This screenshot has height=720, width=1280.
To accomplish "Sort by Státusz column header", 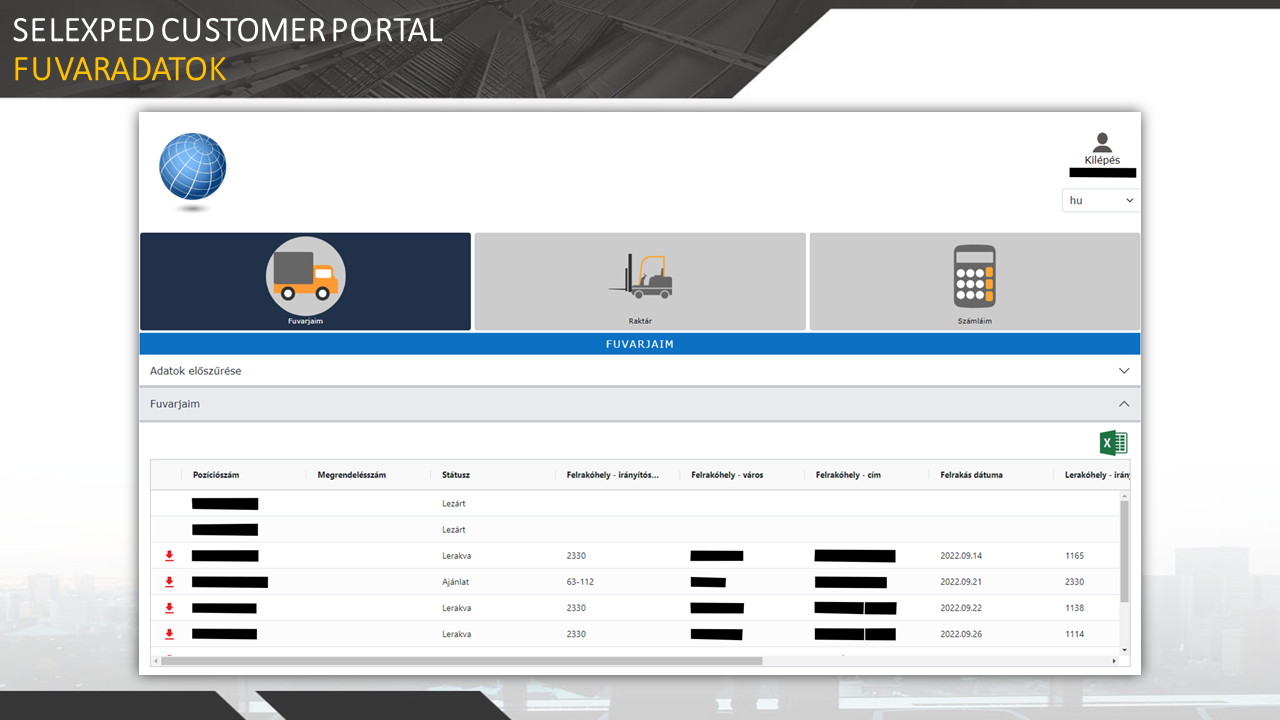I will tap(456, 475).
